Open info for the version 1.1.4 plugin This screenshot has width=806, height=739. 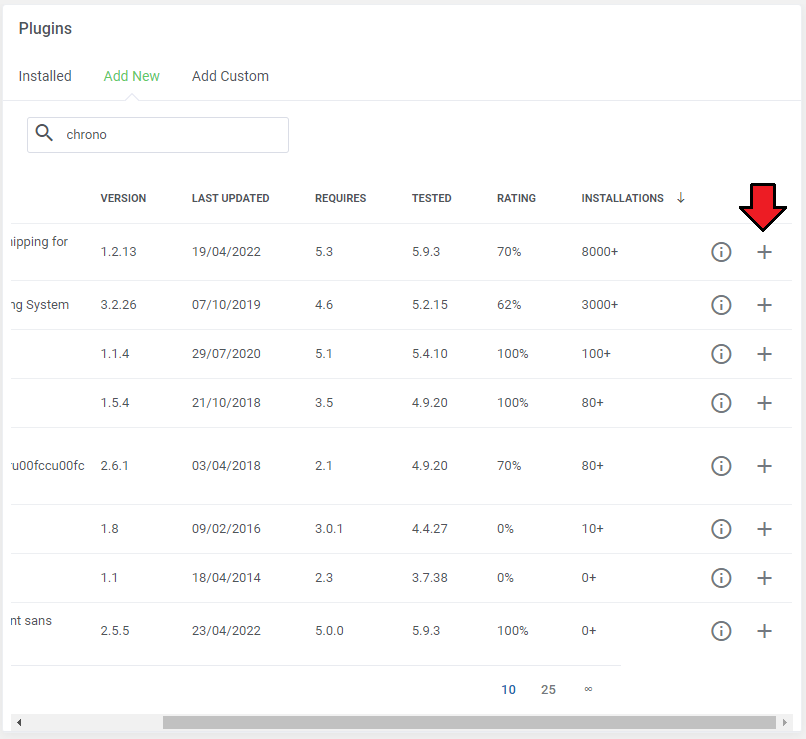721,354
